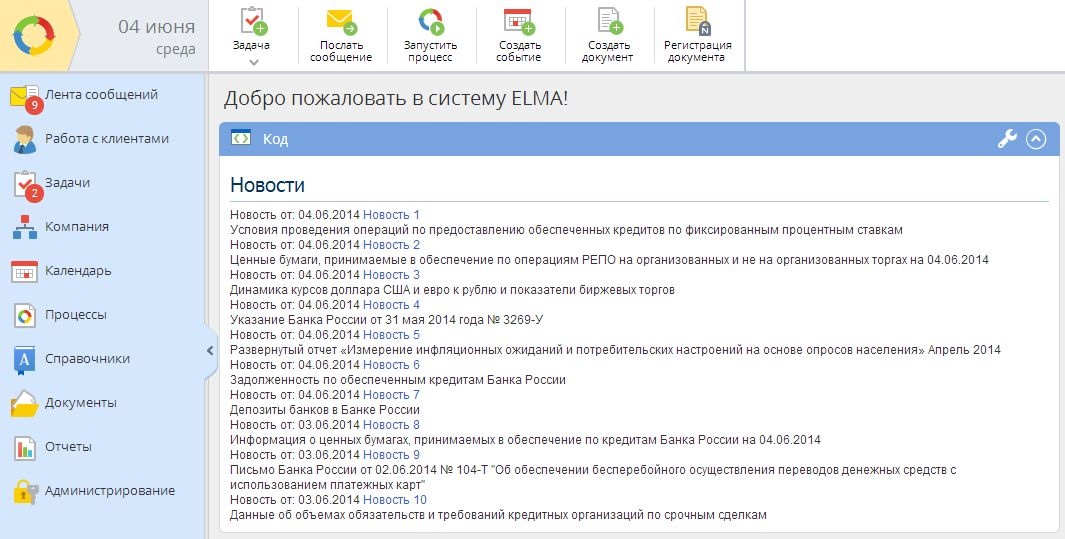Screen dimensions: 1065x539
Task: Expand the dropdown arrow under Задача
Action: pos(254,62)
